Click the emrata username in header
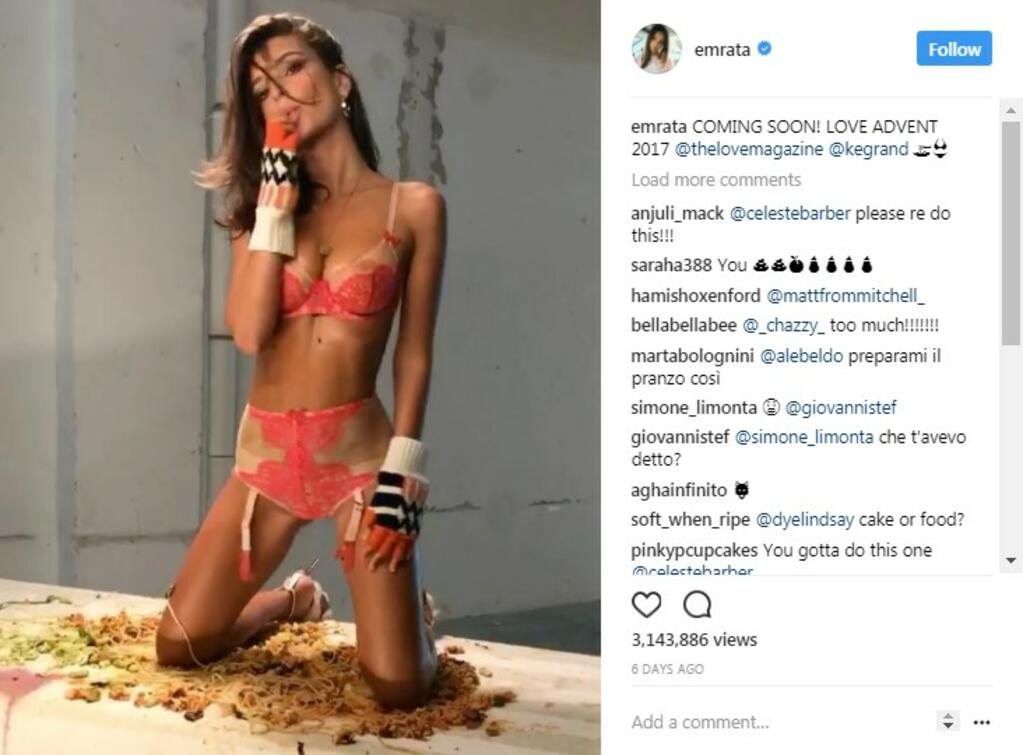The image size is (1023, 755). click(722, 50)
